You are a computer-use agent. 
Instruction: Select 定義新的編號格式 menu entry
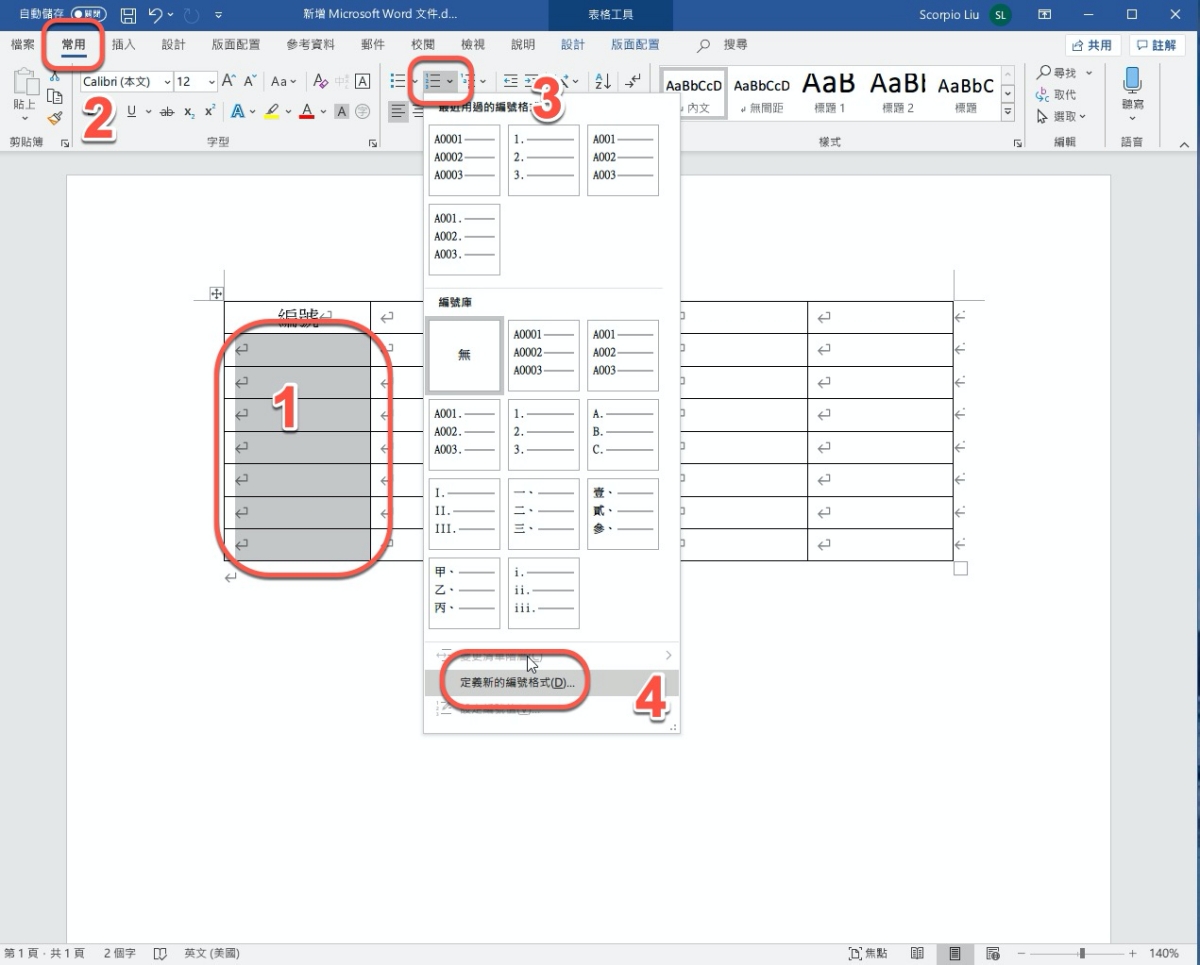pos(517,682)
